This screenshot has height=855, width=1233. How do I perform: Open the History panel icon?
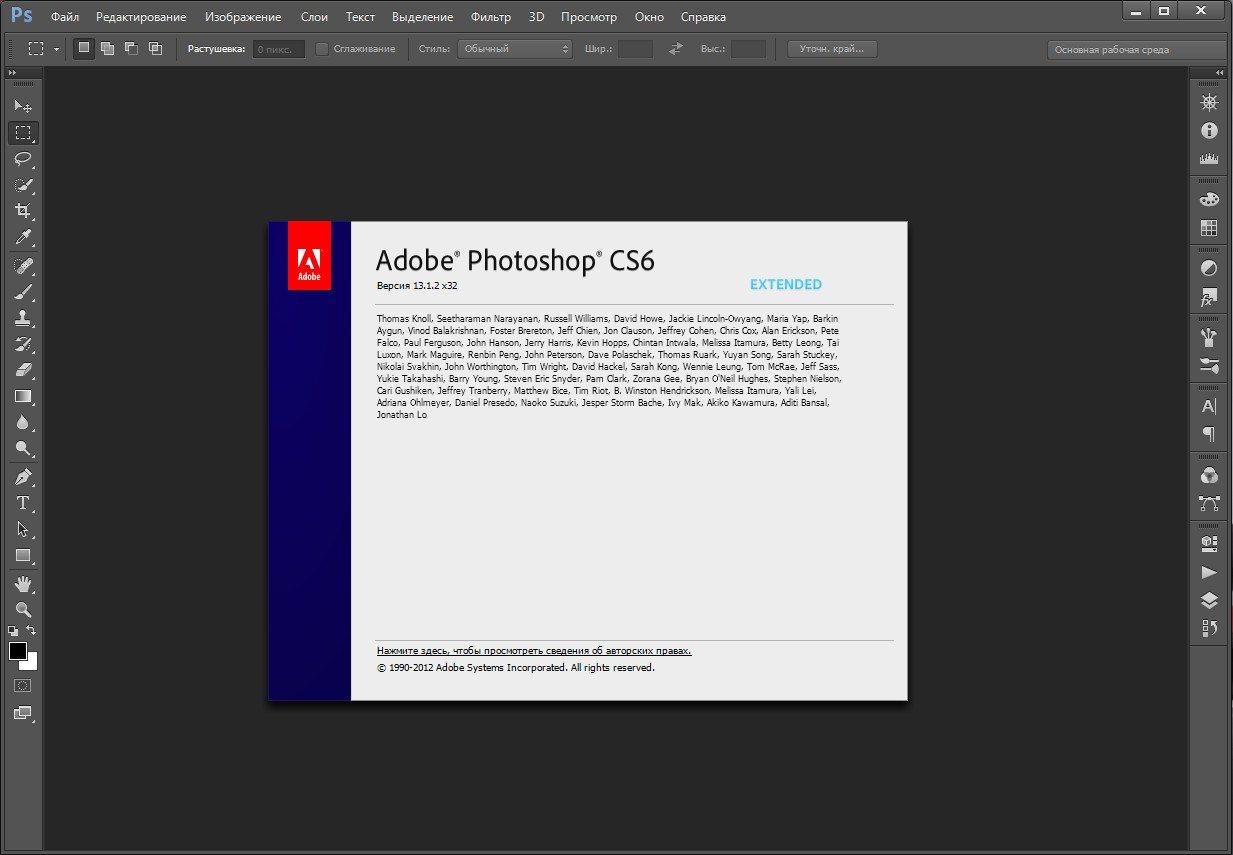(x=1209, y=628)
